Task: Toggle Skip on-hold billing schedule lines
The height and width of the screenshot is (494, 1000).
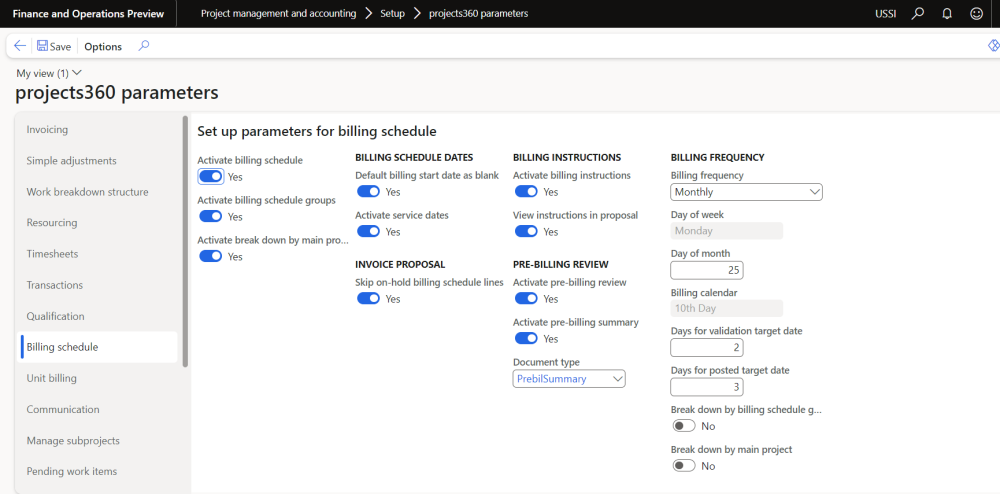Action: [x=368, y=298]
